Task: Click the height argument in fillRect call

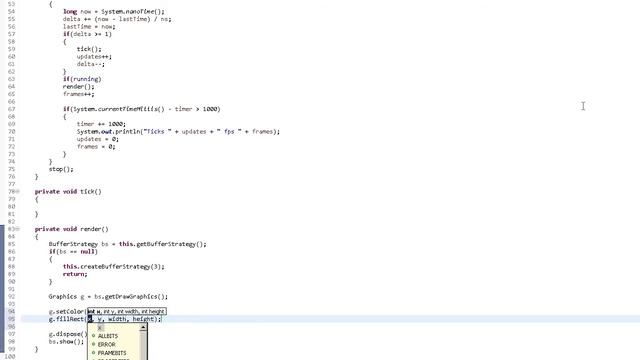Action: [143, 319]
